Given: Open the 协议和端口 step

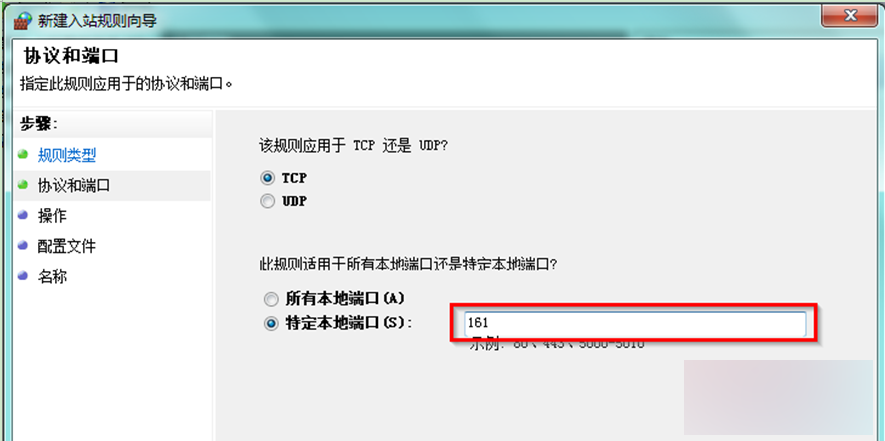Looking at the screenshot, I should pyautogui.click(x=73, y=186).
